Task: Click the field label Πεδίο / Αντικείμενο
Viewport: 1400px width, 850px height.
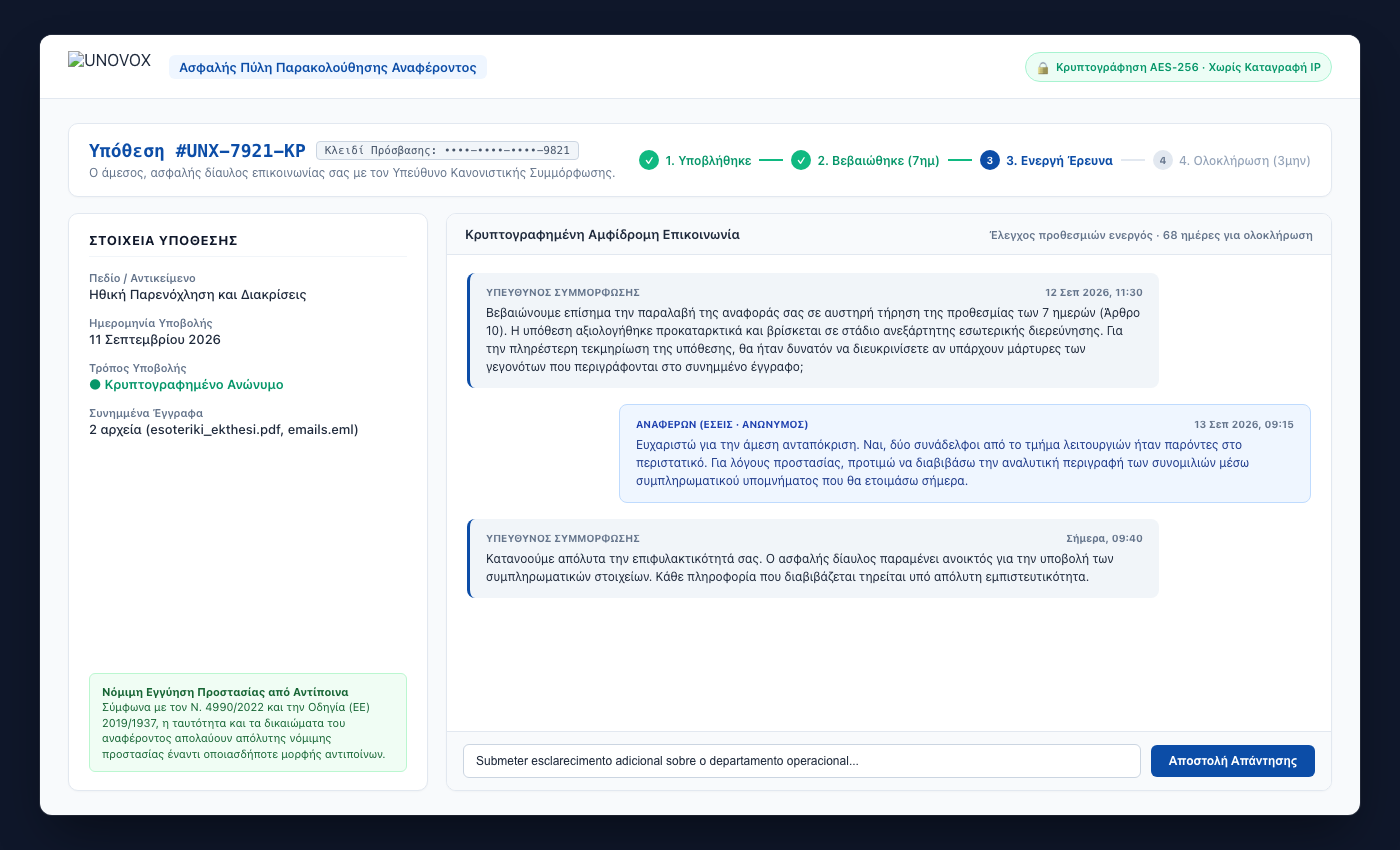Action: 142,278
